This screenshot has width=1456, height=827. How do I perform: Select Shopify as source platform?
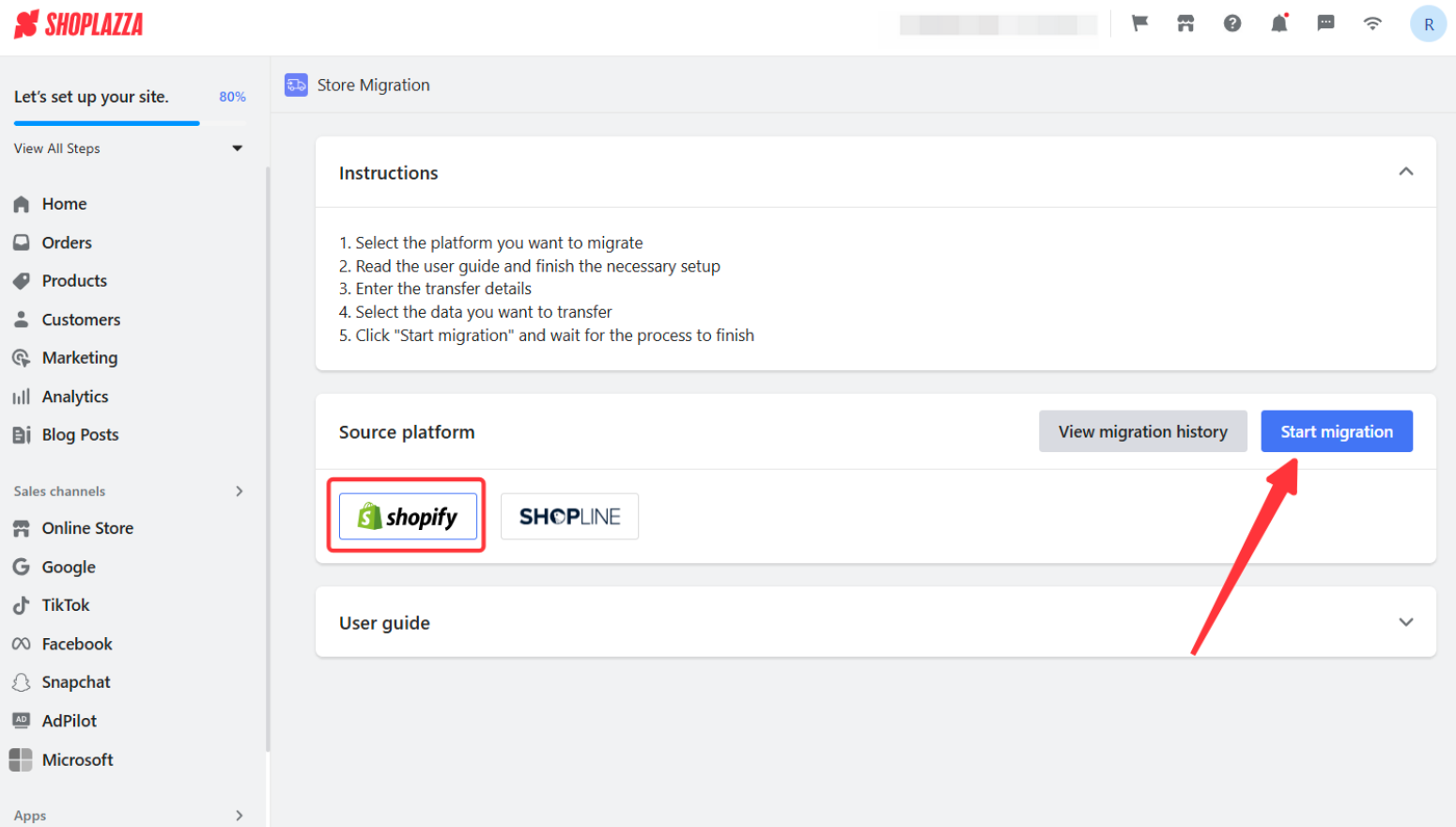[x=408, y=516]
